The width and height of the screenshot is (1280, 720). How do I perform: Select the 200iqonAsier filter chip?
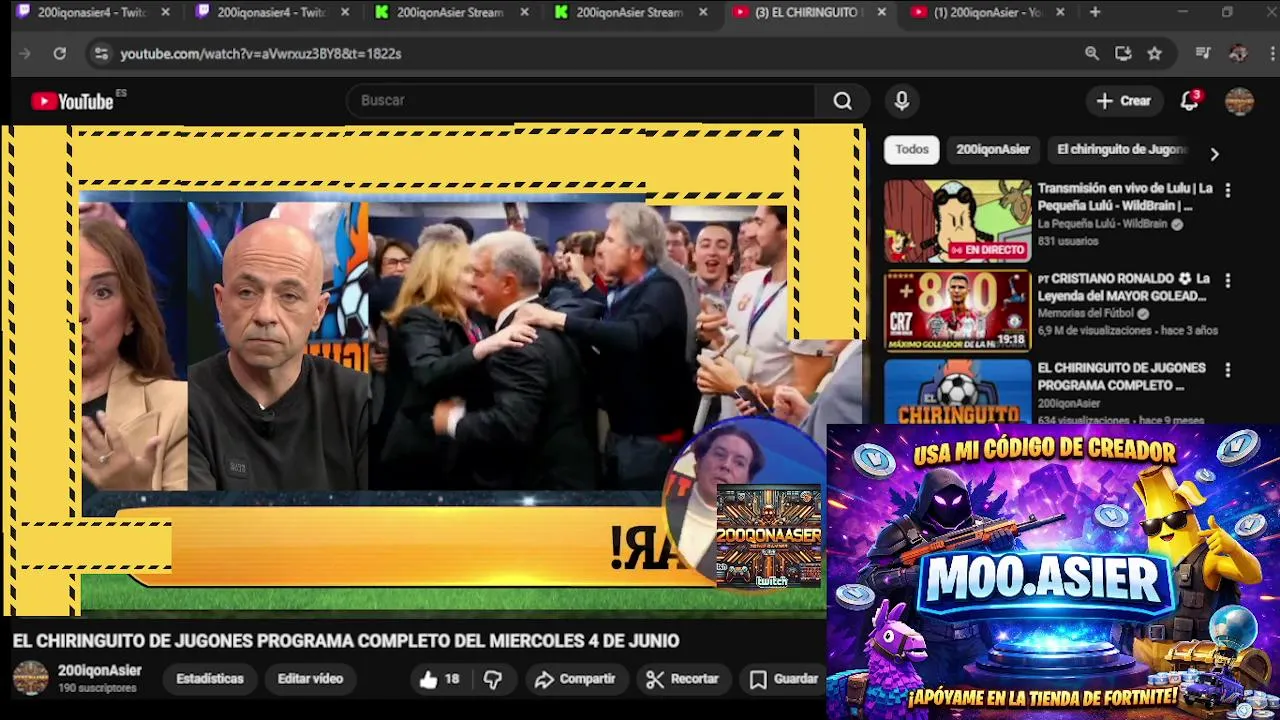click(x=993, y=150)
